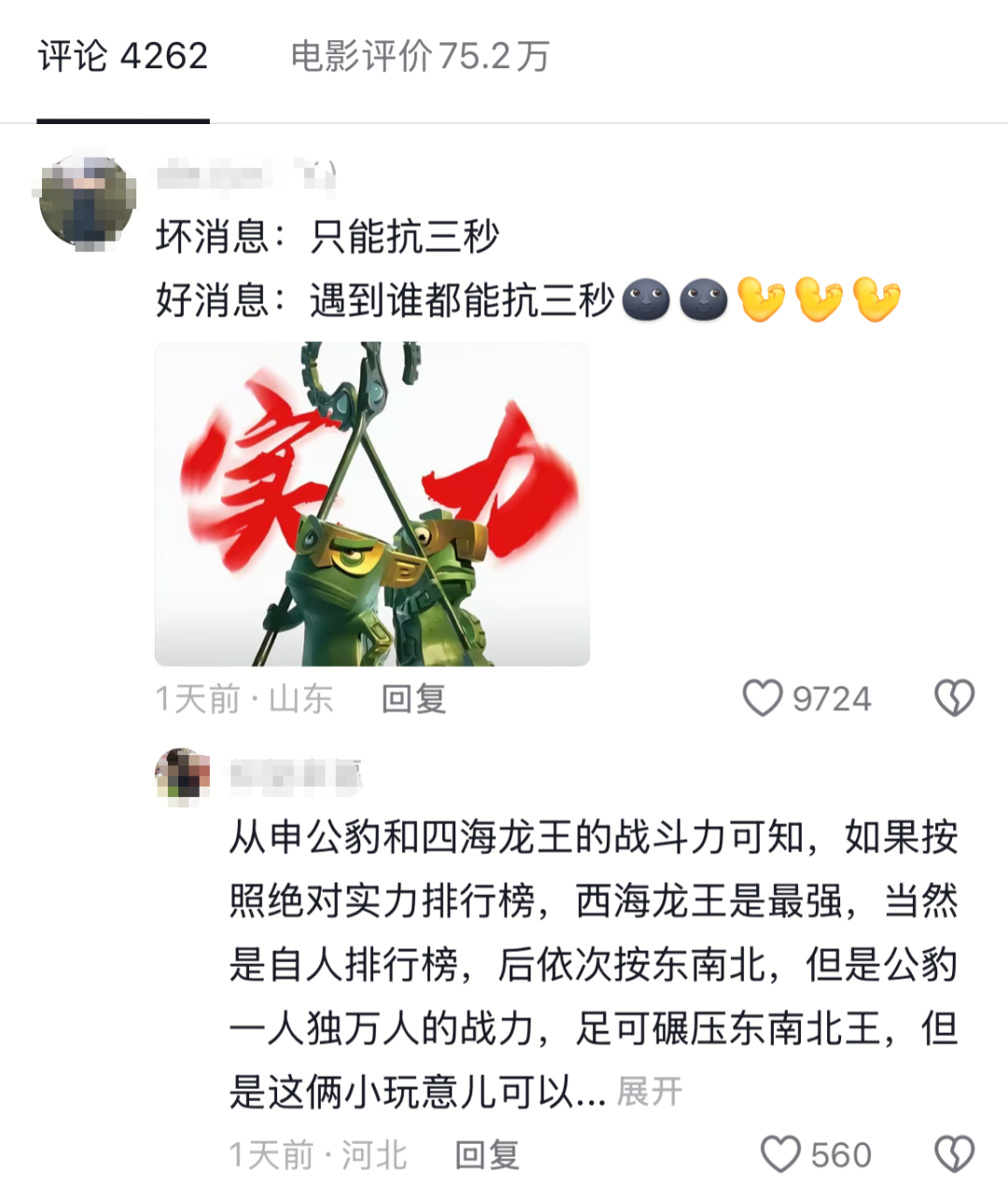Dislike the Hebei reply via broken heart
The width and height of the screenshot is (1008, 1199).
954,1154
